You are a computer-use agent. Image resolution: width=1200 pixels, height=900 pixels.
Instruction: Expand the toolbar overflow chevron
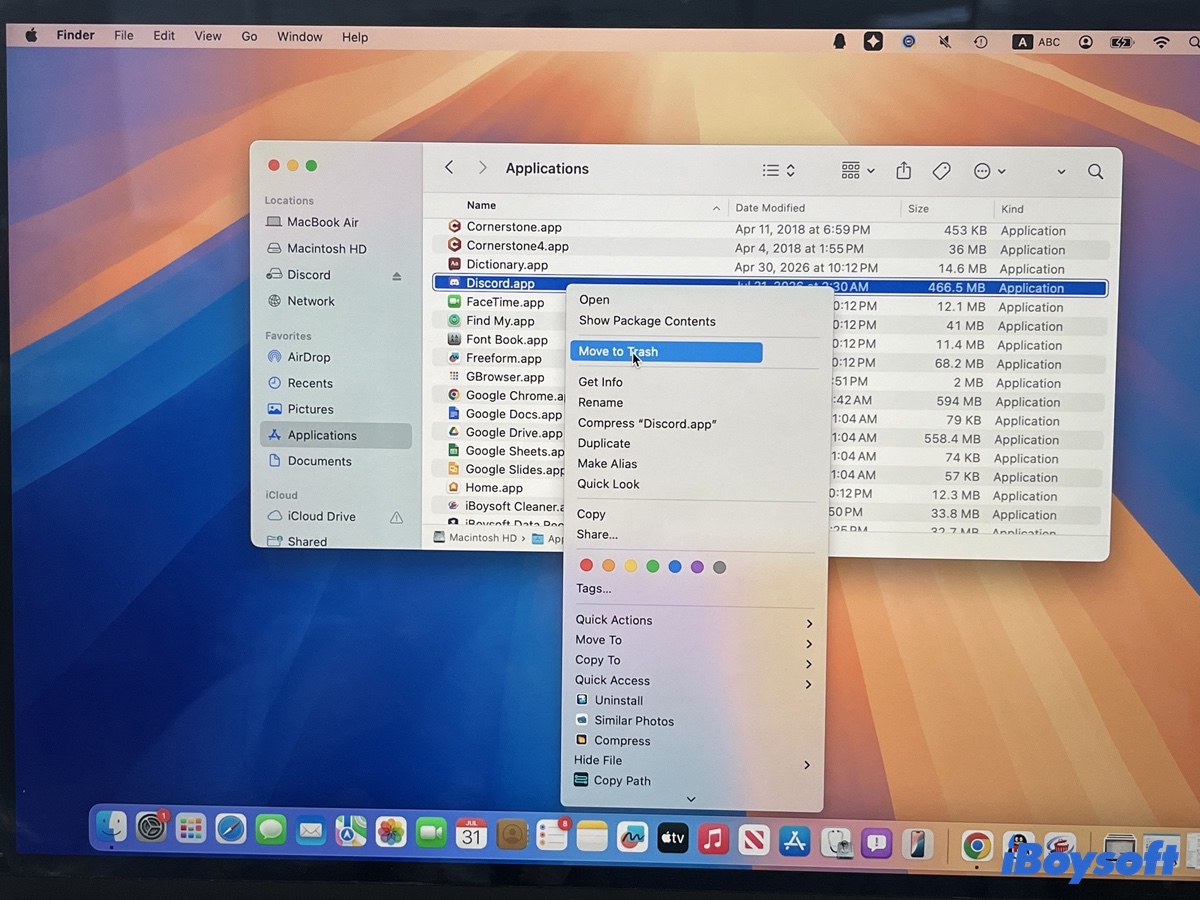coord(1061,172)
